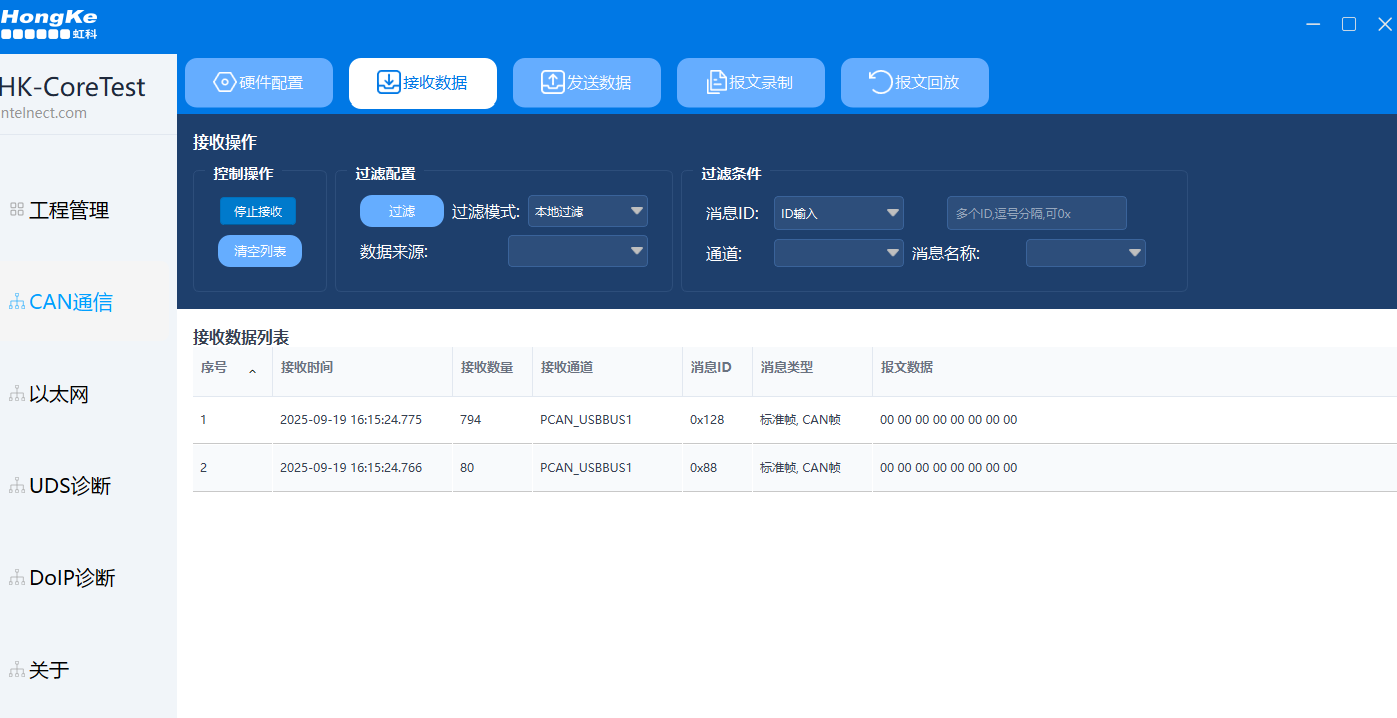Go to the 关于 sidebar item
Screen dimensions: 1397x718
pos(49,670)
